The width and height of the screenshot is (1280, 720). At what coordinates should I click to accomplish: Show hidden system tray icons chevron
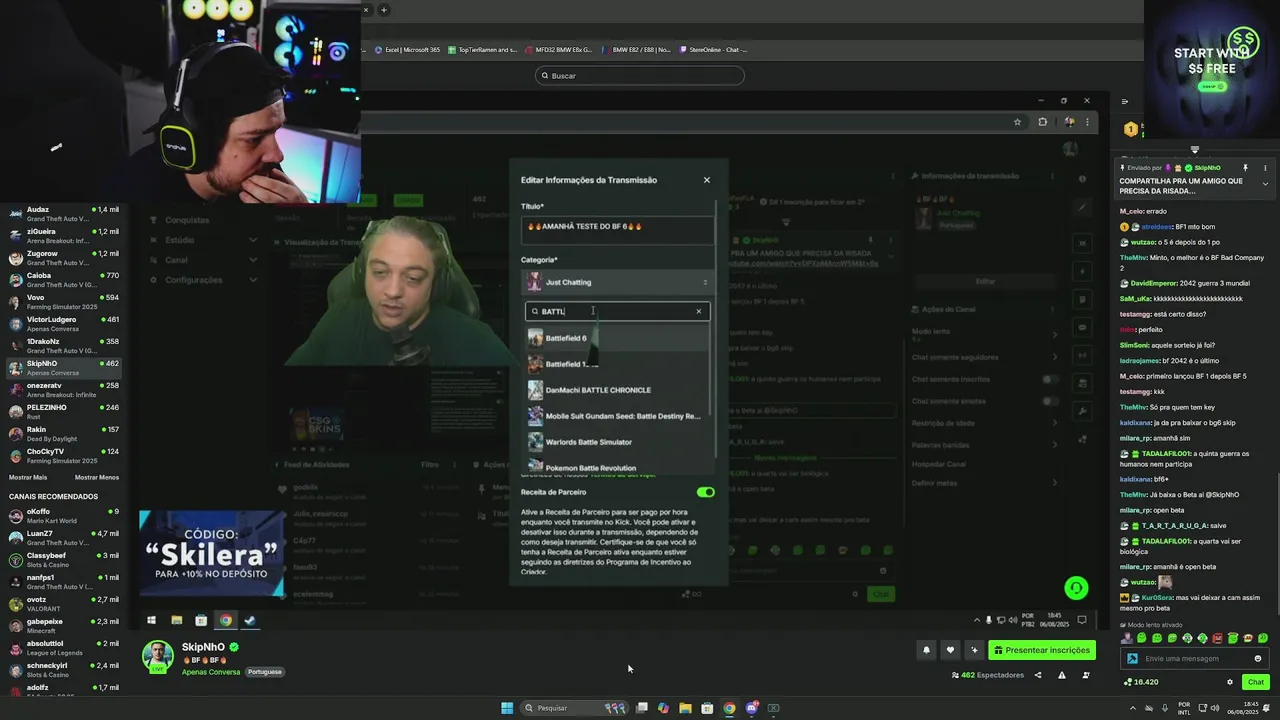point(1132,708)
